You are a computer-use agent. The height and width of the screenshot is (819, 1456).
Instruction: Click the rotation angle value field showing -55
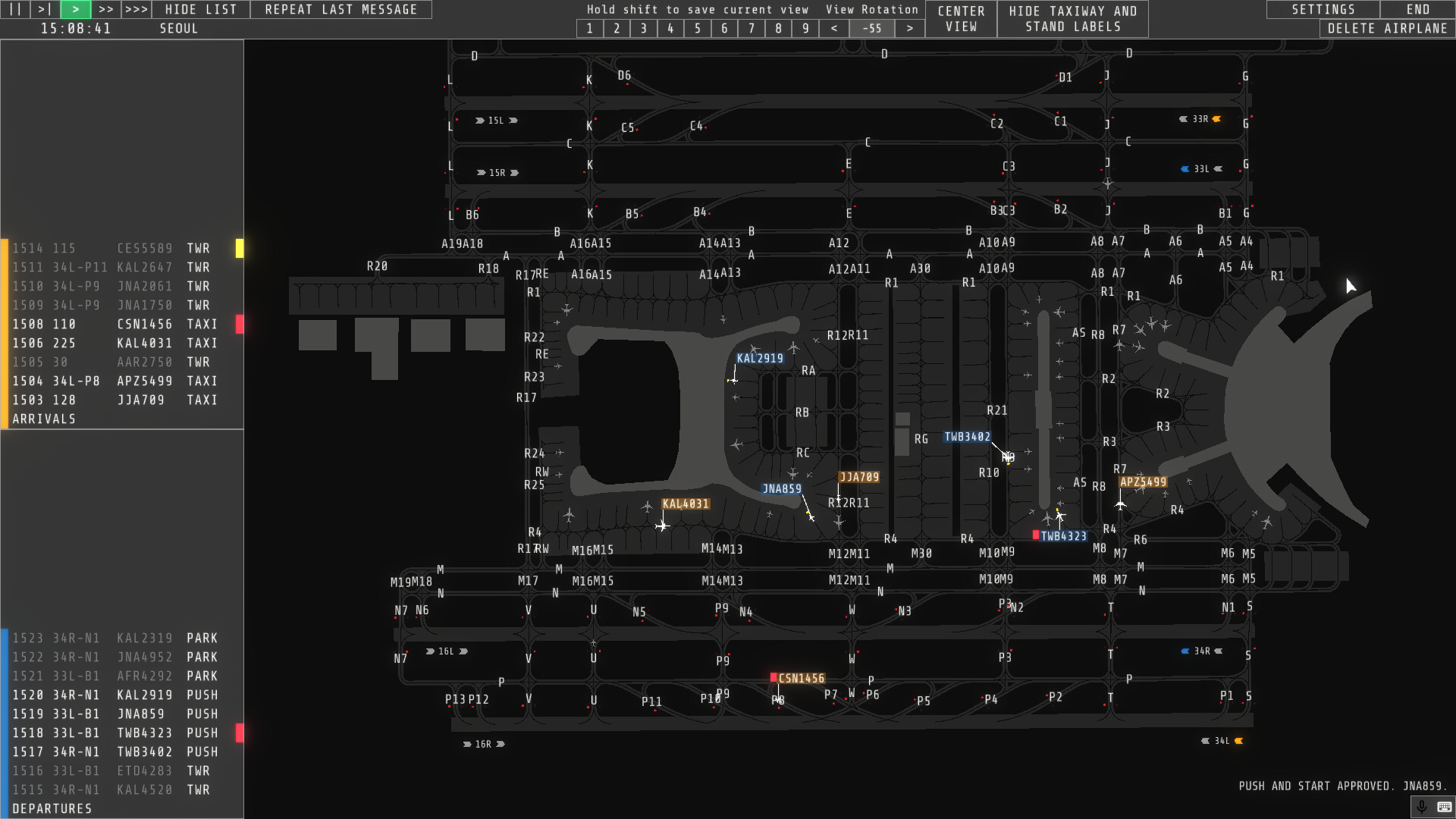(871, 28)
